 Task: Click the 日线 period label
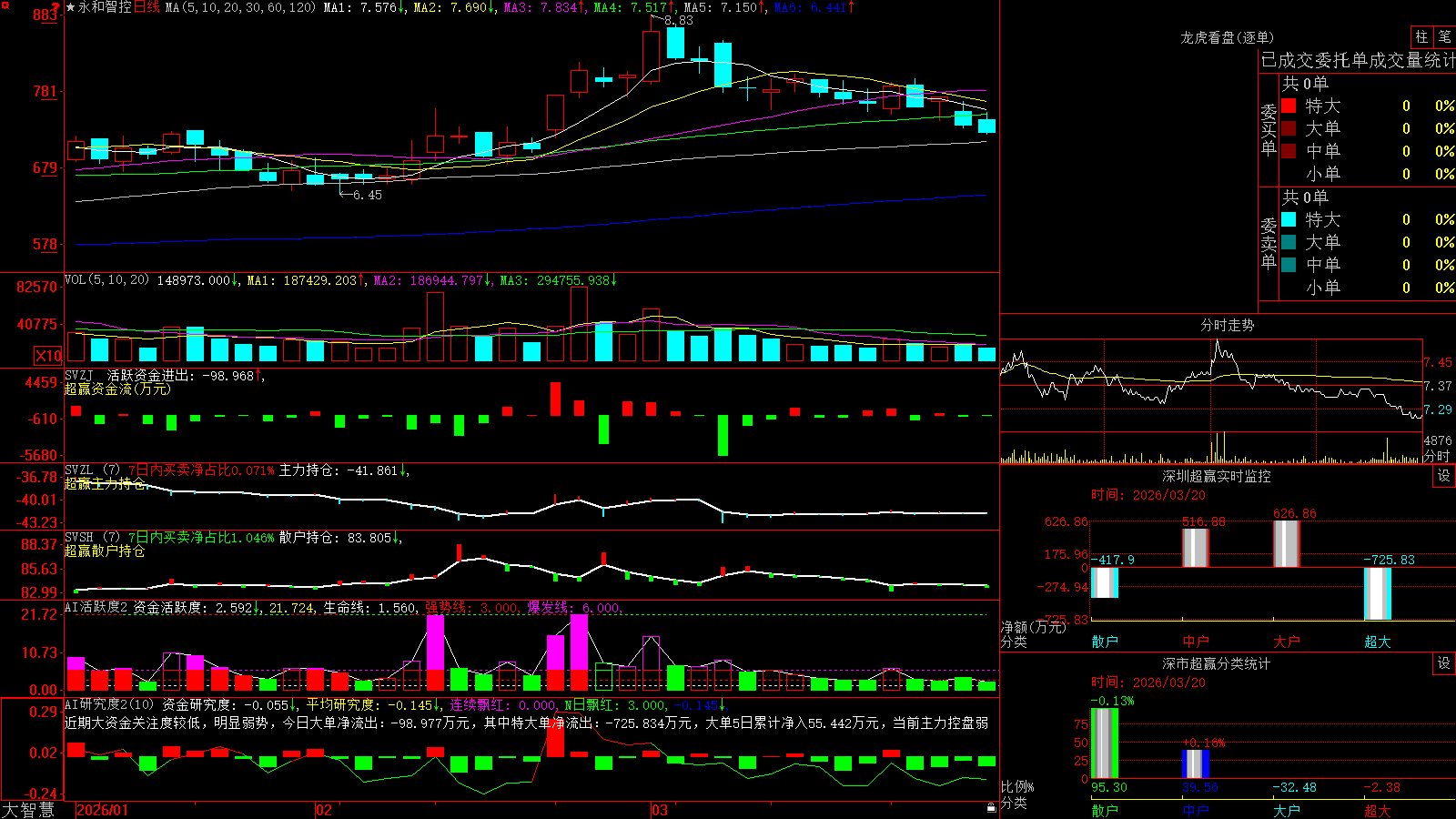coord(147,7)
